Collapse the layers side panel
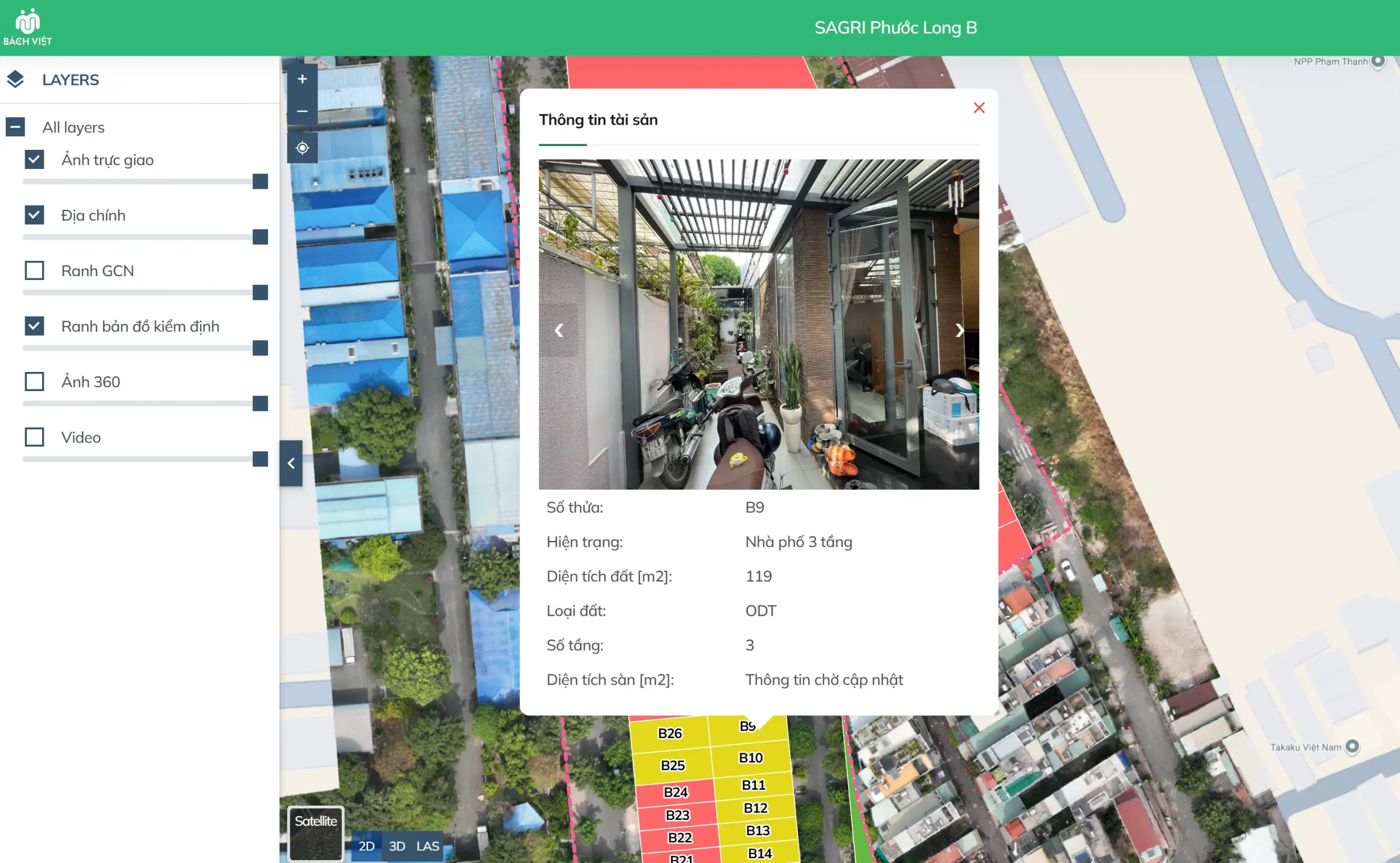1400x863 pixels. tap(290, 463)
